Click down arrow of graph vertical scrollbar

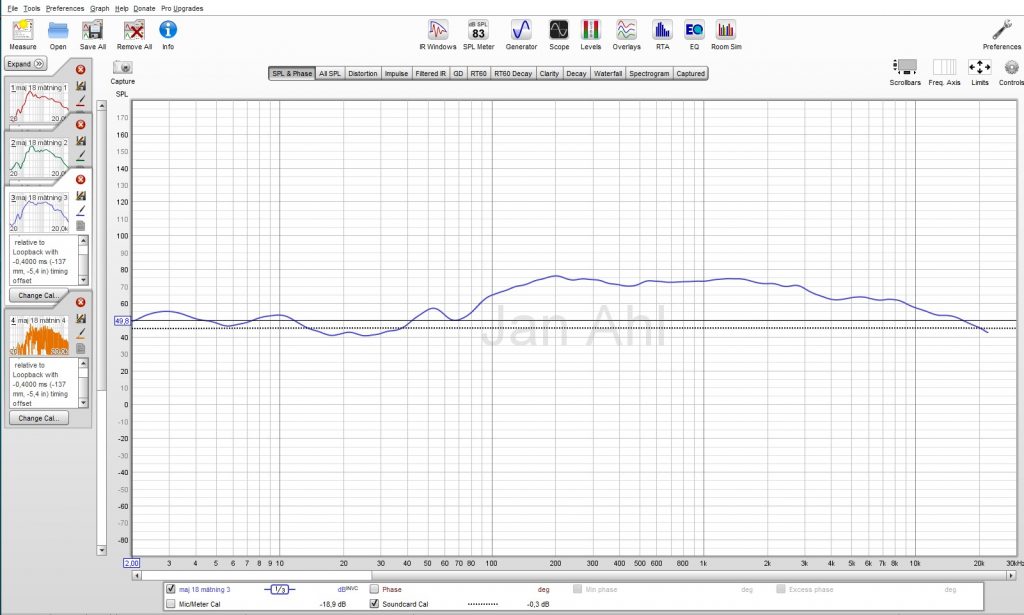[x=102, y=550]
